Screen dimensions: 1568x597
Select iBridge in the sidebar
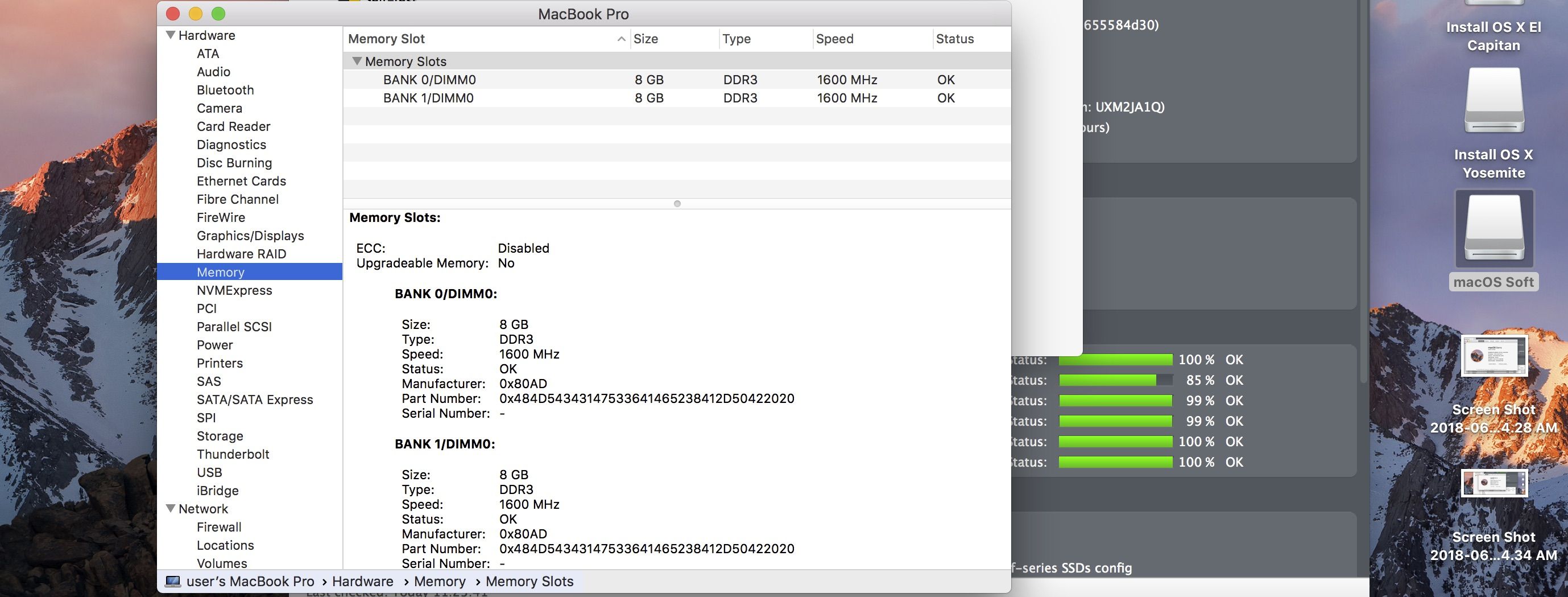coord(218,491)
